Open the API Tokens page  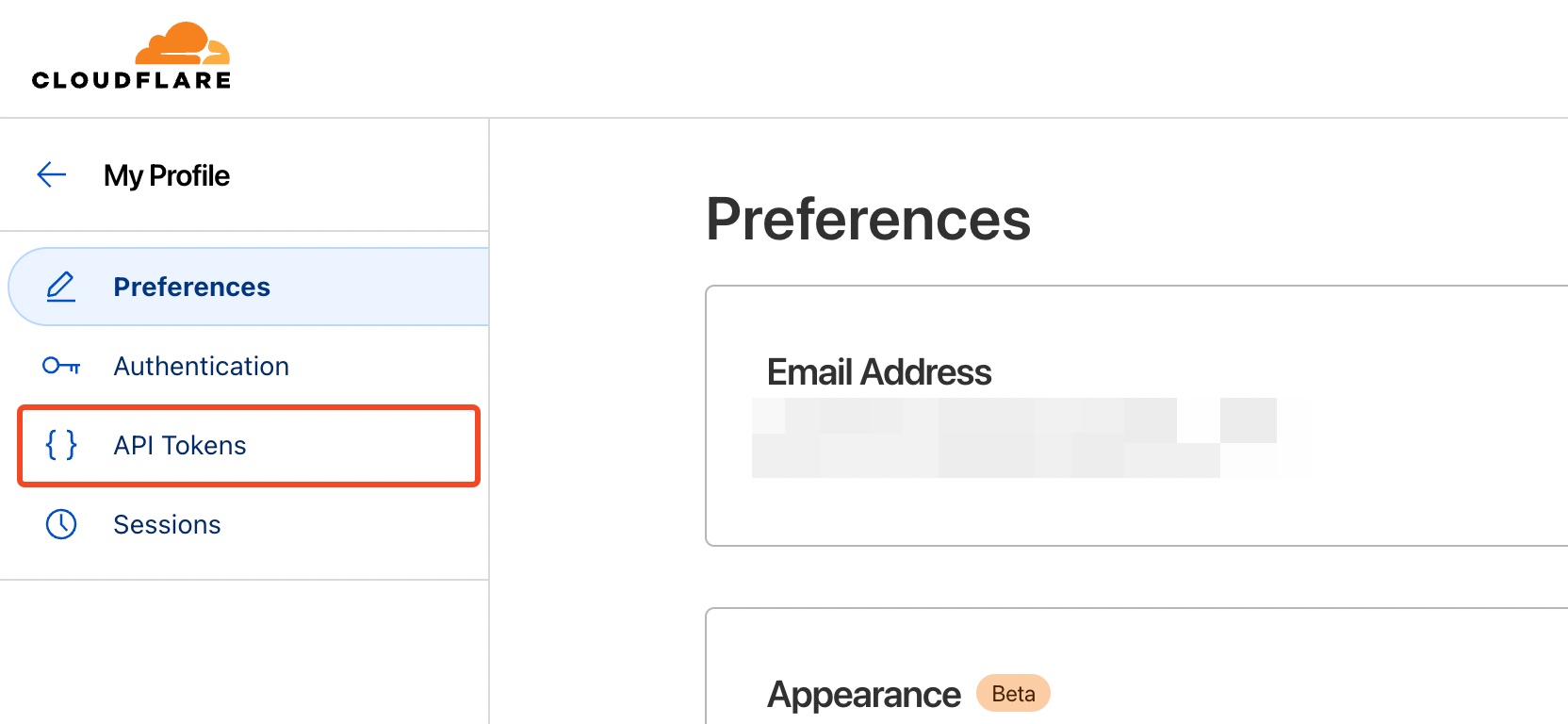(x=180, y=445)
